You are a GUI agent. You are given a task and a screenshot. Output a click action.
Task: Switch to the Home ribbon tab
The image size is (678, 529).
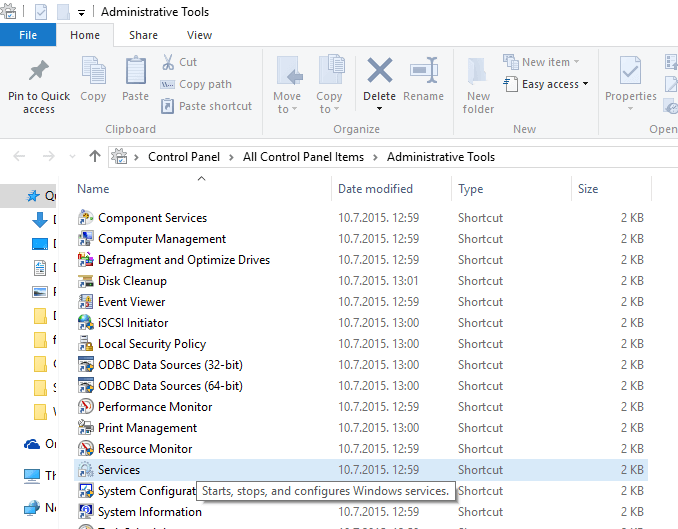click(85, 35)
